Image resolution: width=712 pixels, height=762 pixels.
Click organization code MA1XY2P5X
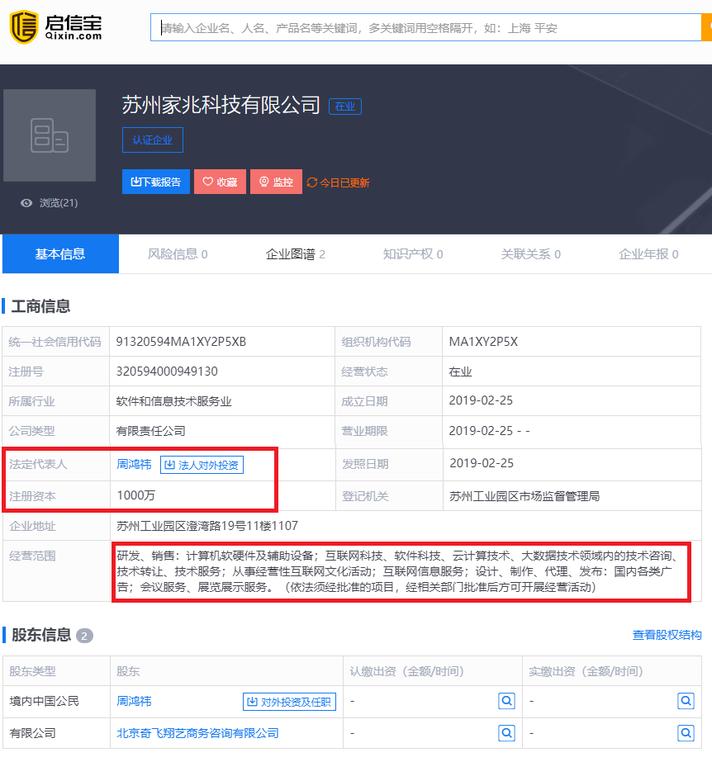point(483,342)
